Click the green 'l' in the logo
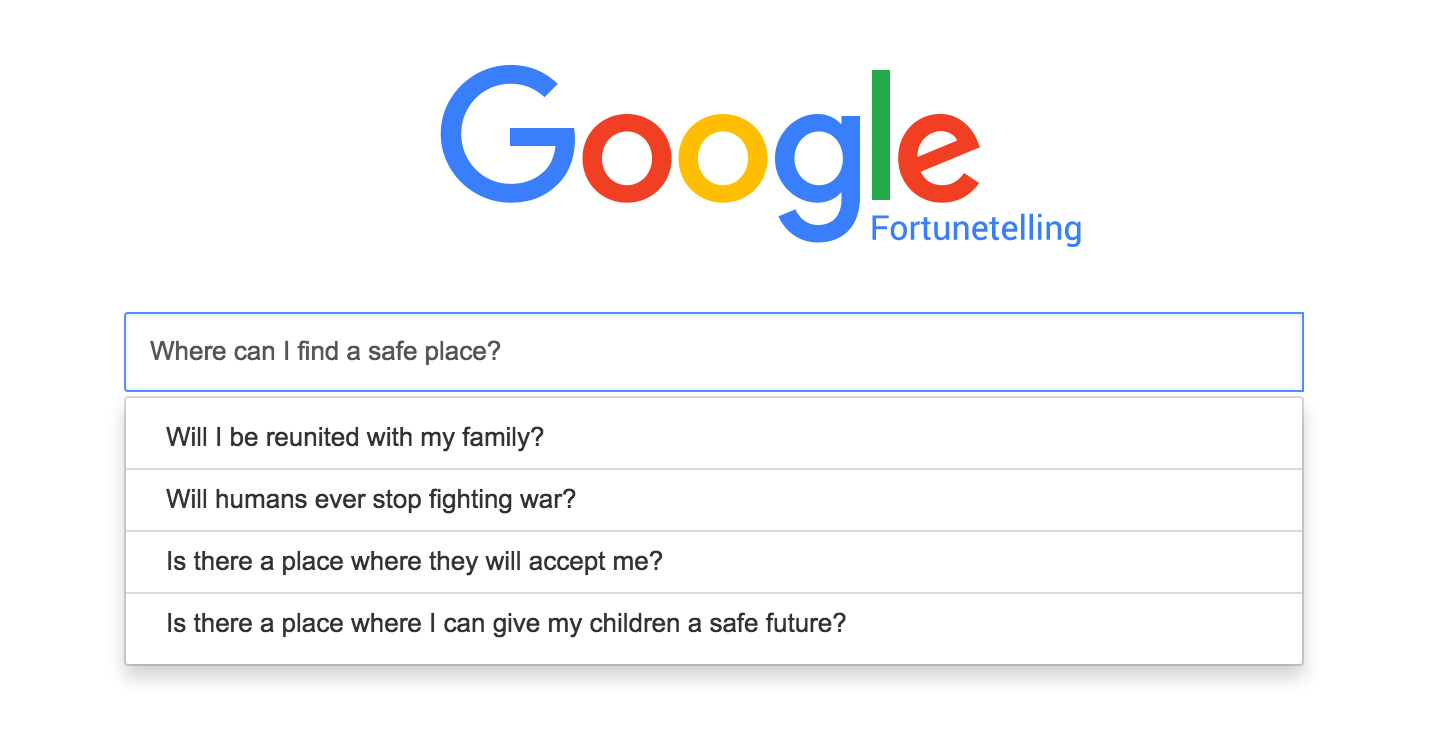The height and width of the screenshot is (750, 1454). (x=881, y=135)
